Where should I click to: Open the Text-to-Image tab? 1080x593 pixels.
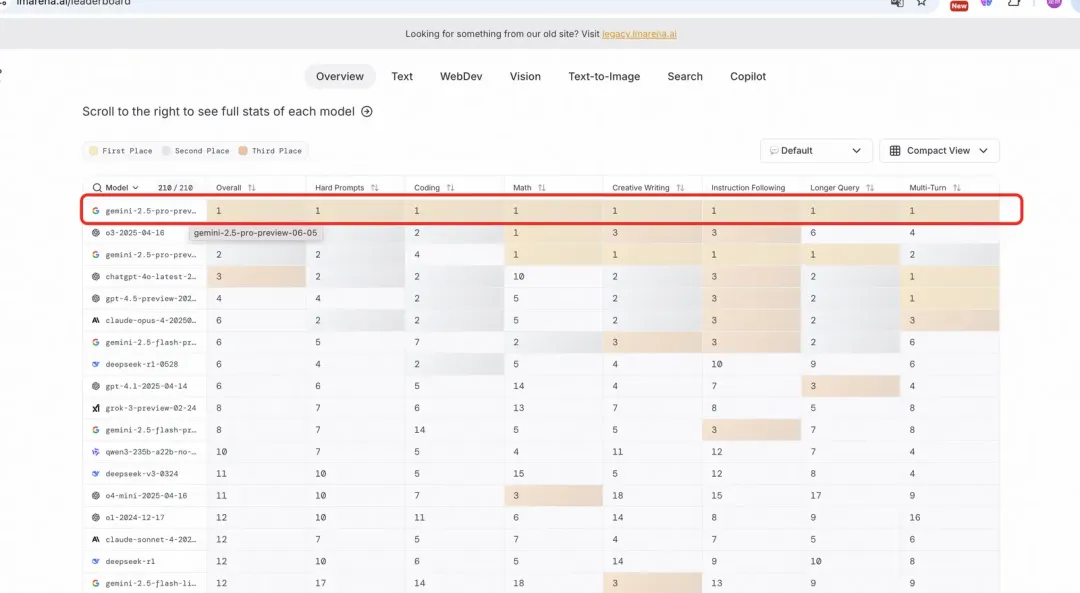(x=604, y=77)
